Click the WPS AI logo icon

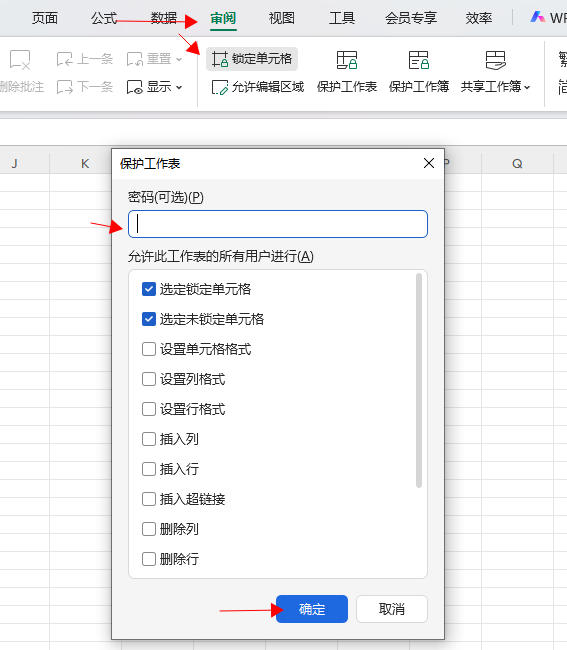(538, 17)
